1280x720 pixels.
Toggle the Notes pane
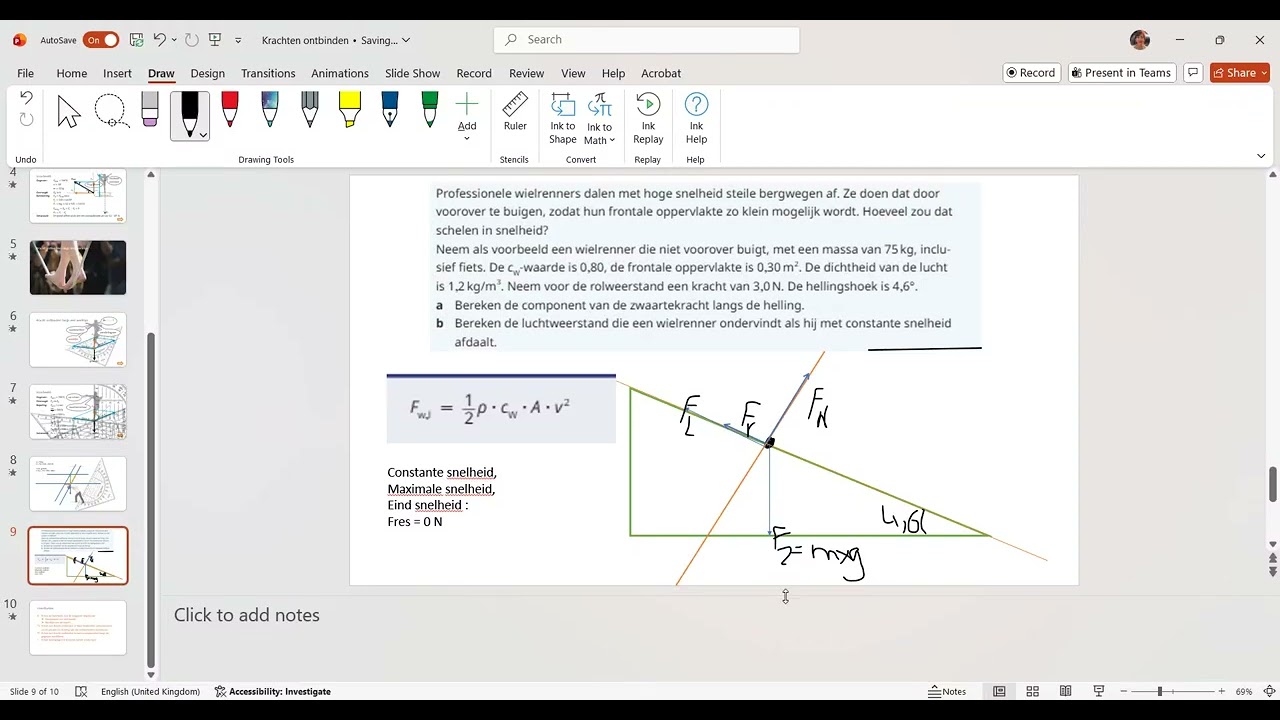pos(947,691)
